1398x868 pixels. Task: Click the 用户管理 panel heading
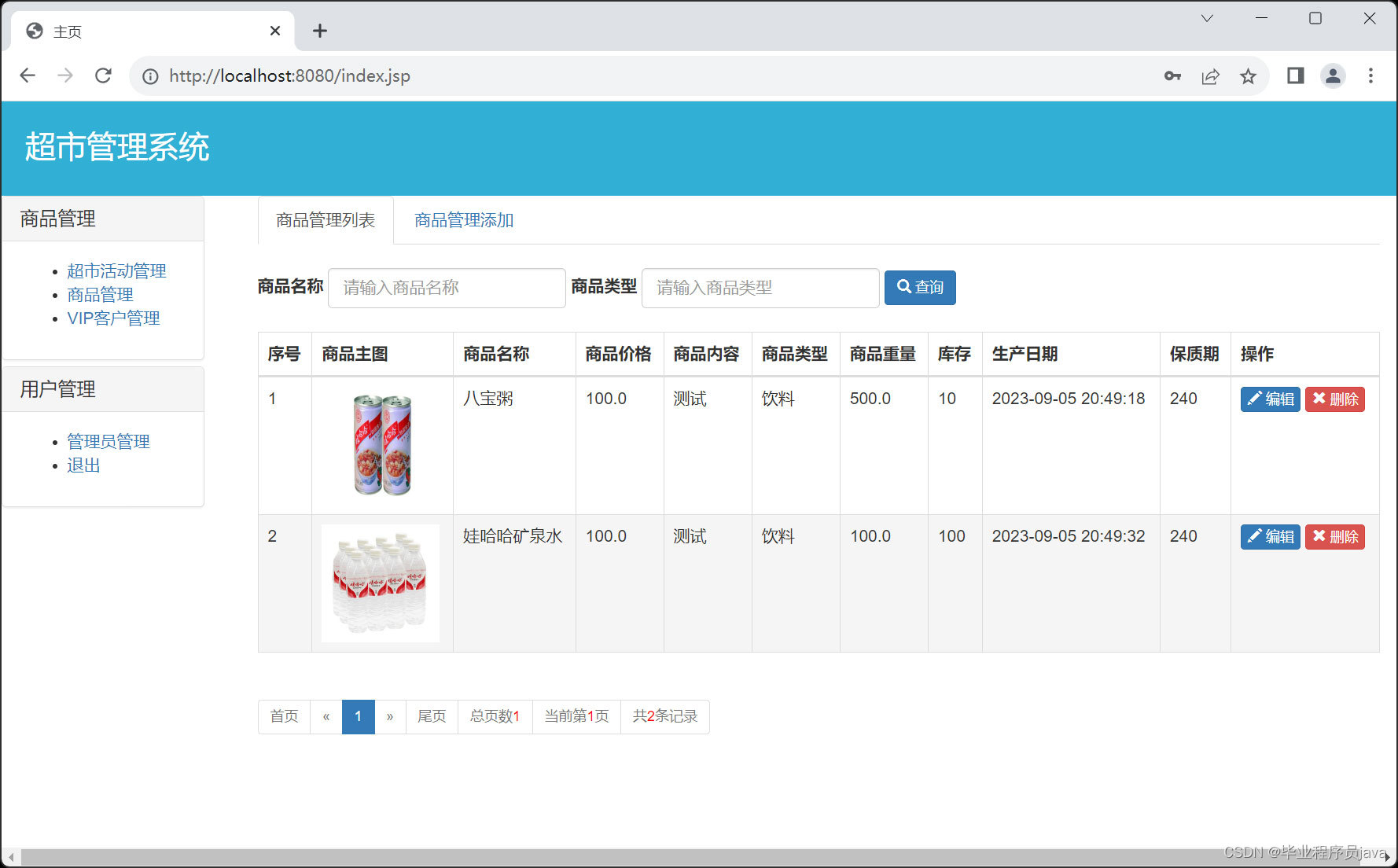[x=103, y=389]
